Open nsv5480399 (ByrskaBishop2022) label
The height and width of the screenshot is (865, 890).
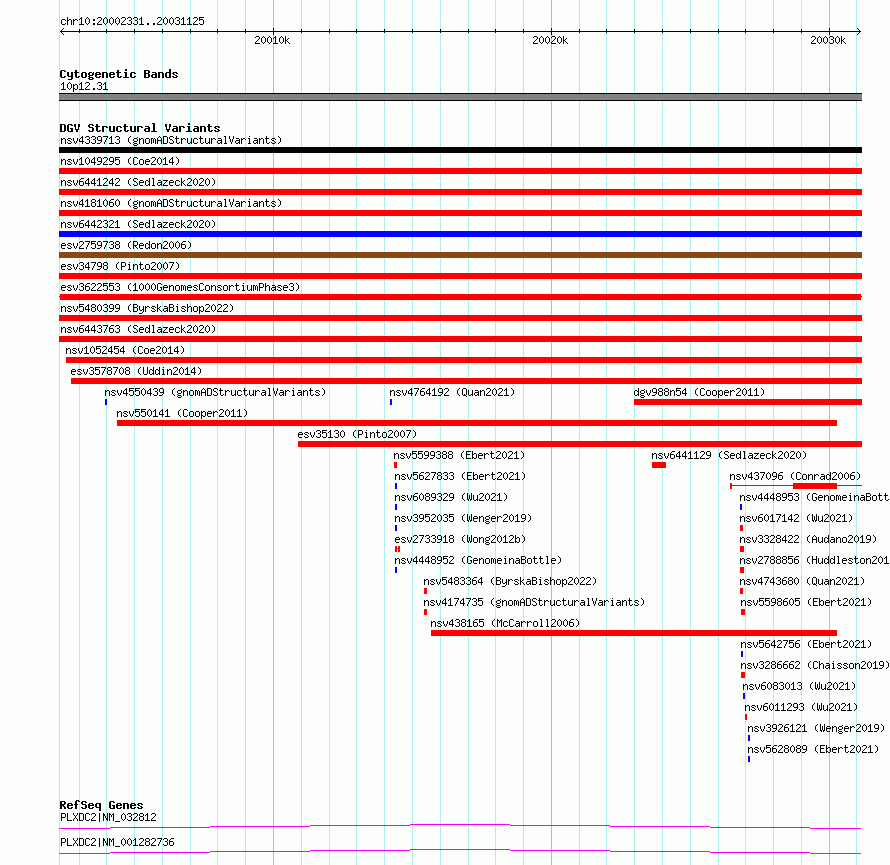(x=147, y=308)
